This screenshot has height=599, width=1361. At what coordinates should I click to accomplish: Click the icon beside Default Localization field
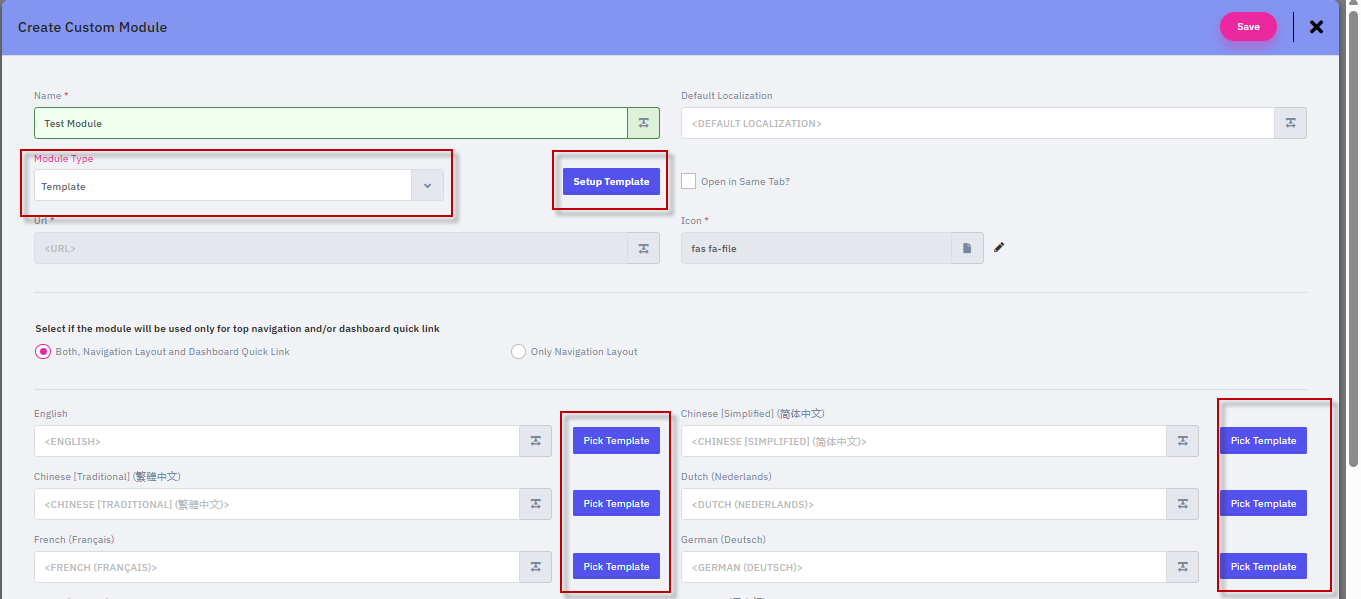1290,123
